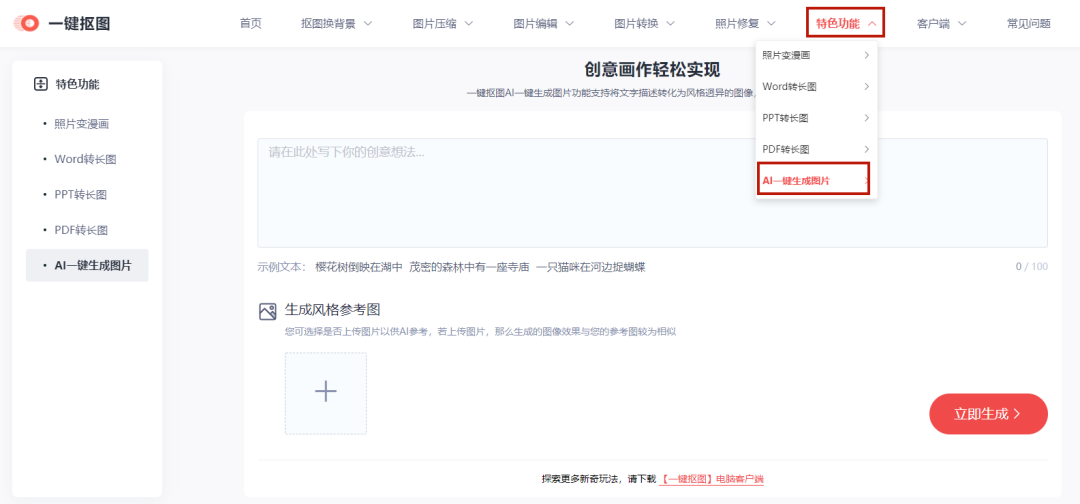The height and width of the screenshot is (504, 1080).
Task: Click the 生成风格参考图 picture icon
Action: pyautogui.click(x=267, y=311)
